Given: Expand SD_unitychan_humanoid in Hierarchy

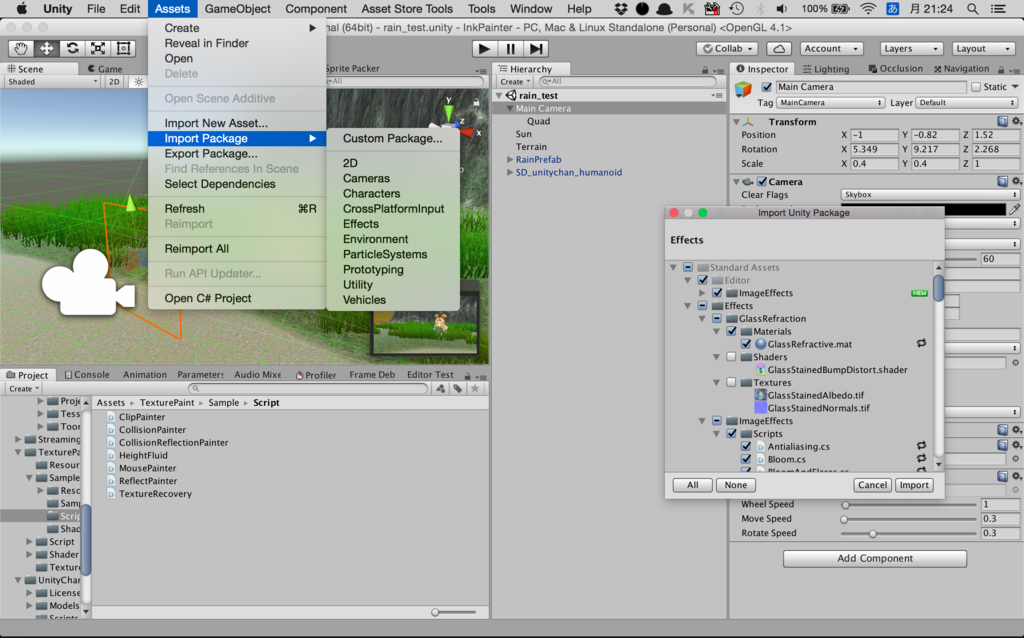Looking at the screenshot, I should pos(510,172).
